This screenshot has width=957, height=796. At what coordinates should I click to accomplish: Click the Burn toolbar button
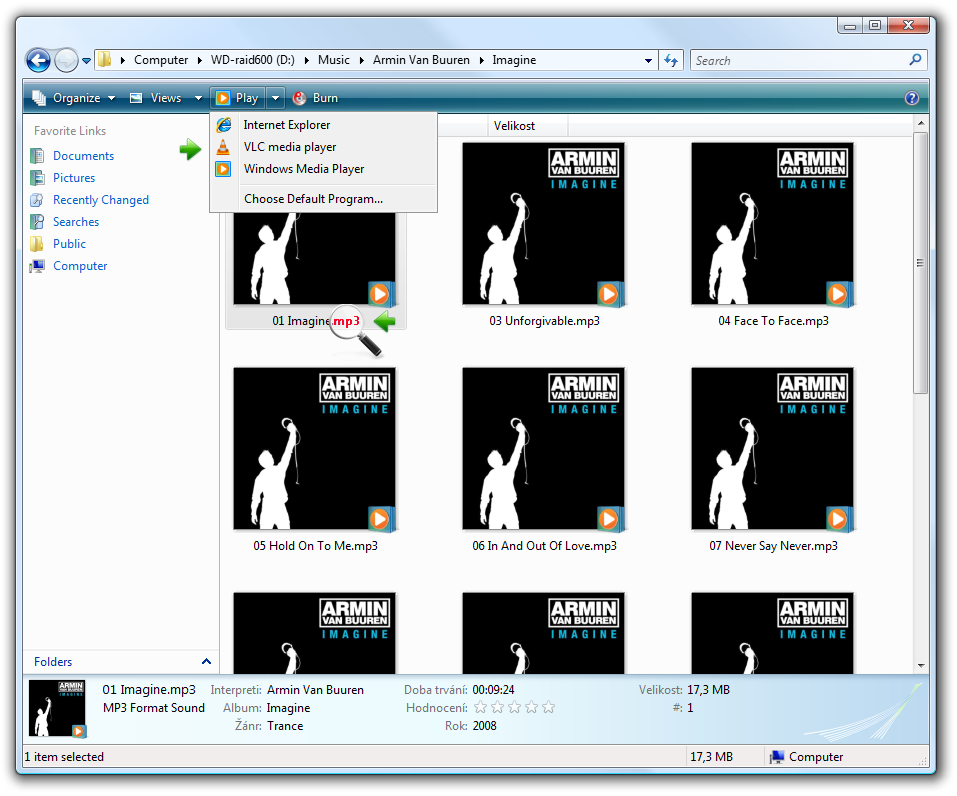(x=316, y=98)
